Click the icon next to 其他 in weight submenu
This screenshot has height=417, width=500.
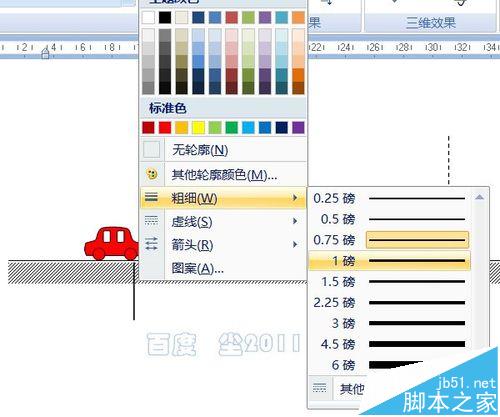[x=320, y=388]
